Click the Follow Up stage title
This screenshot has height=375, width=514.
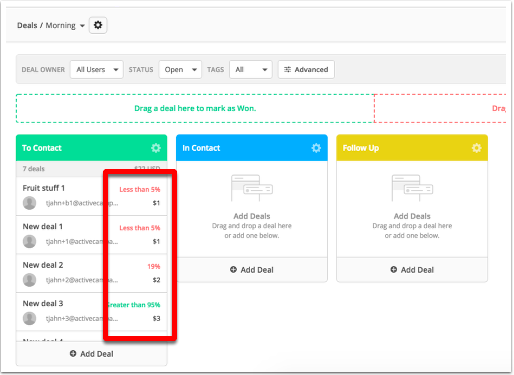[361, 148]
